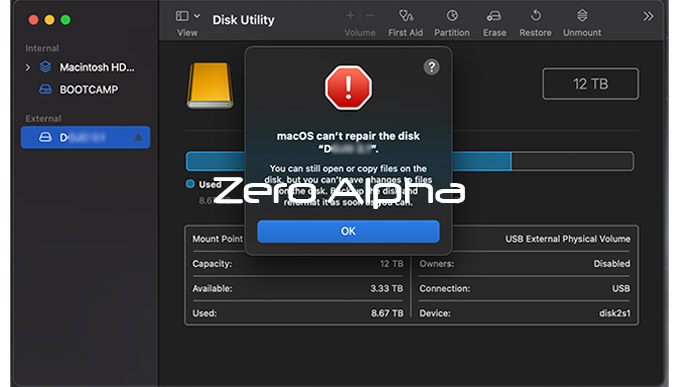Expand the Macintosh HD tree item
Screen dimensions: 678x387
coord(28,67)
